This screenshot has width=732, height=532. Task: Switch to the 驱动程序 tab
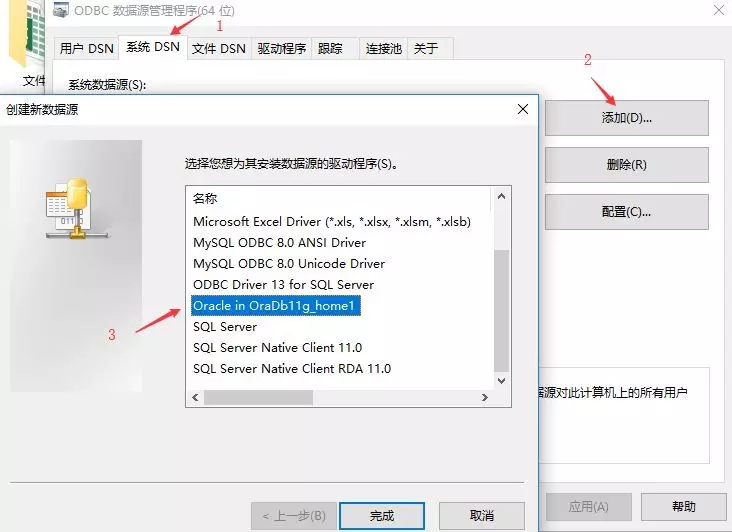click(x=281, y=48)
